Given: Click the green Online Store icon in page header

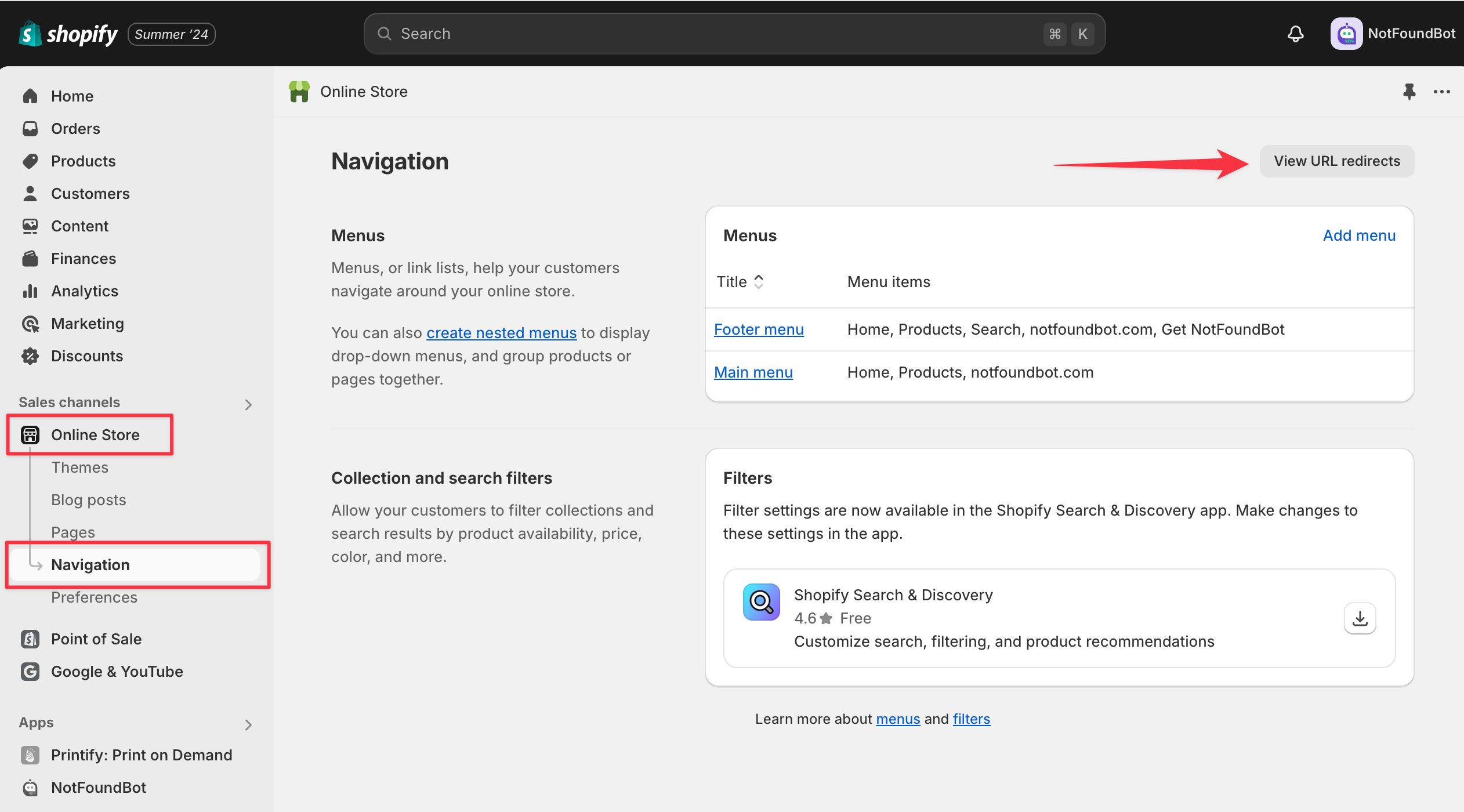Looking at the screenshot, I should click(299, 92).
